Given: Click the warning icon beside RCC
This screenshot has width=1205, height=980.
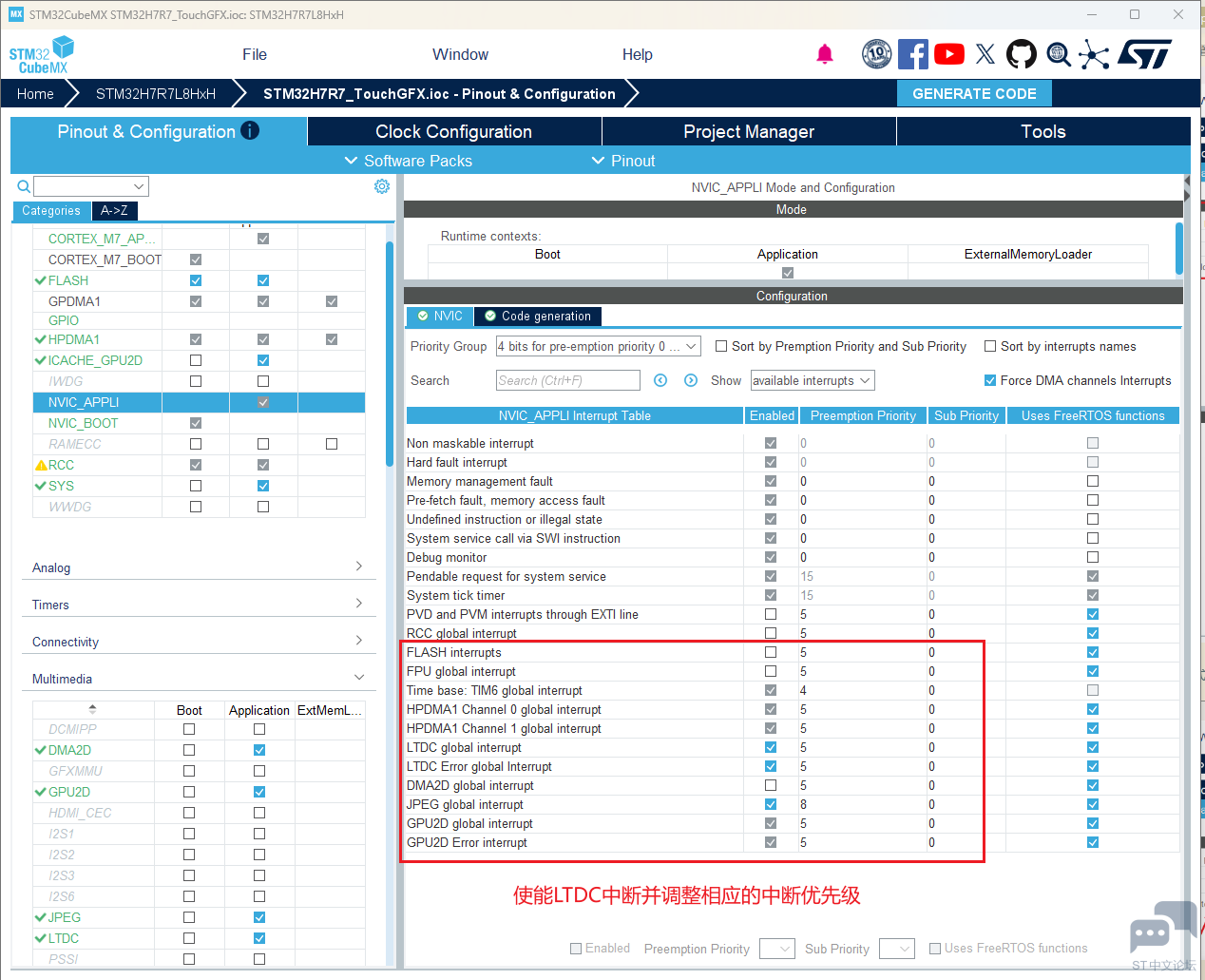Looking at the screenshot, I should 41,465.
